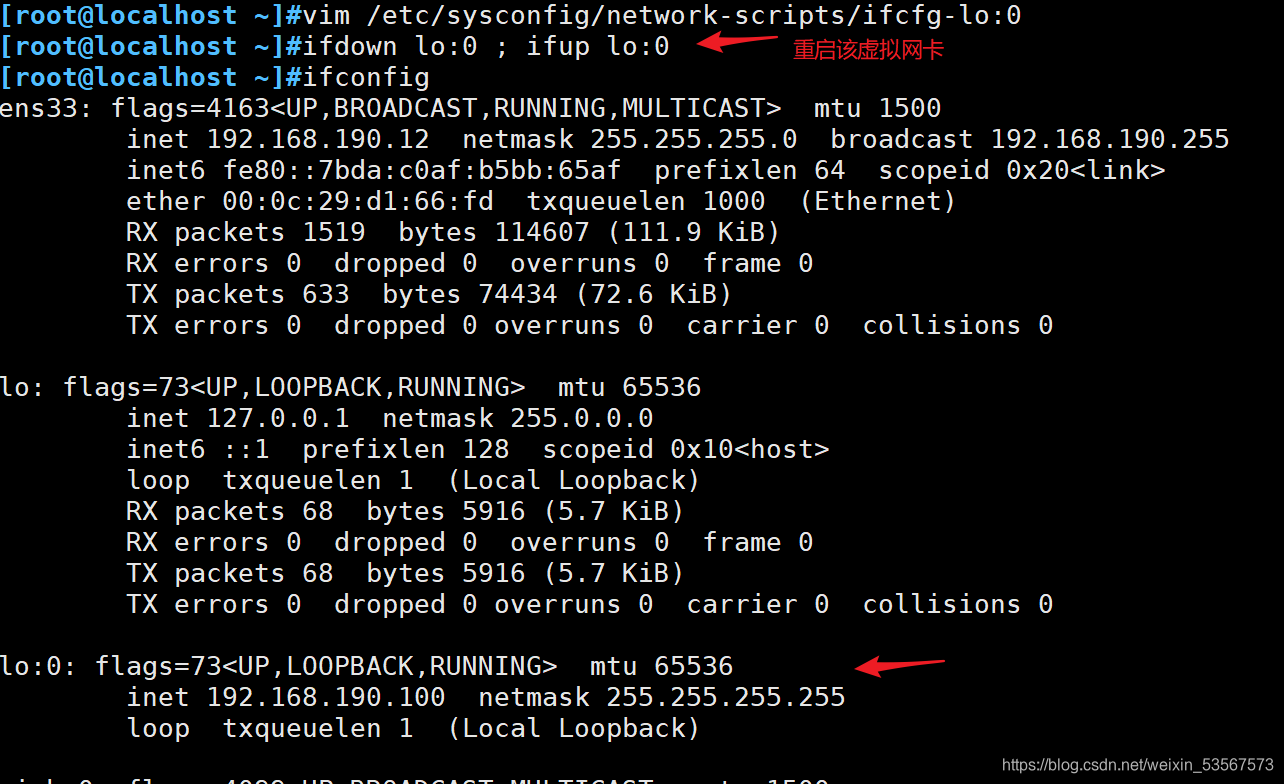Click the ifconfig command line
This screenshot has height=784, width=1284.
pos(215,77)
